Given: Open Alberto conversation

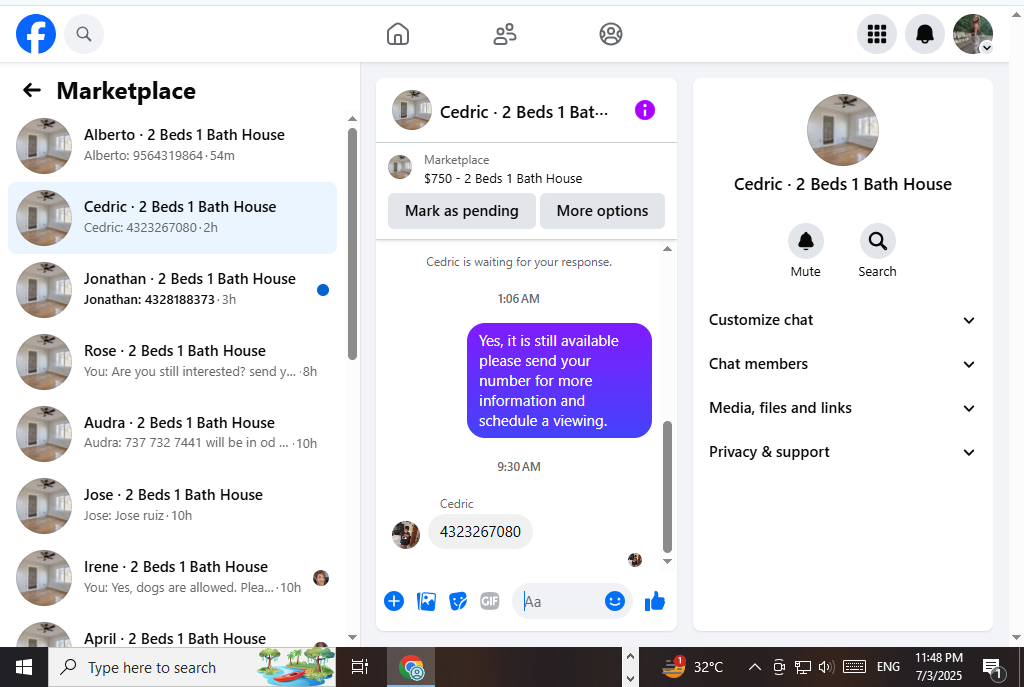Looking at the screenshot, I should (172, 146).
